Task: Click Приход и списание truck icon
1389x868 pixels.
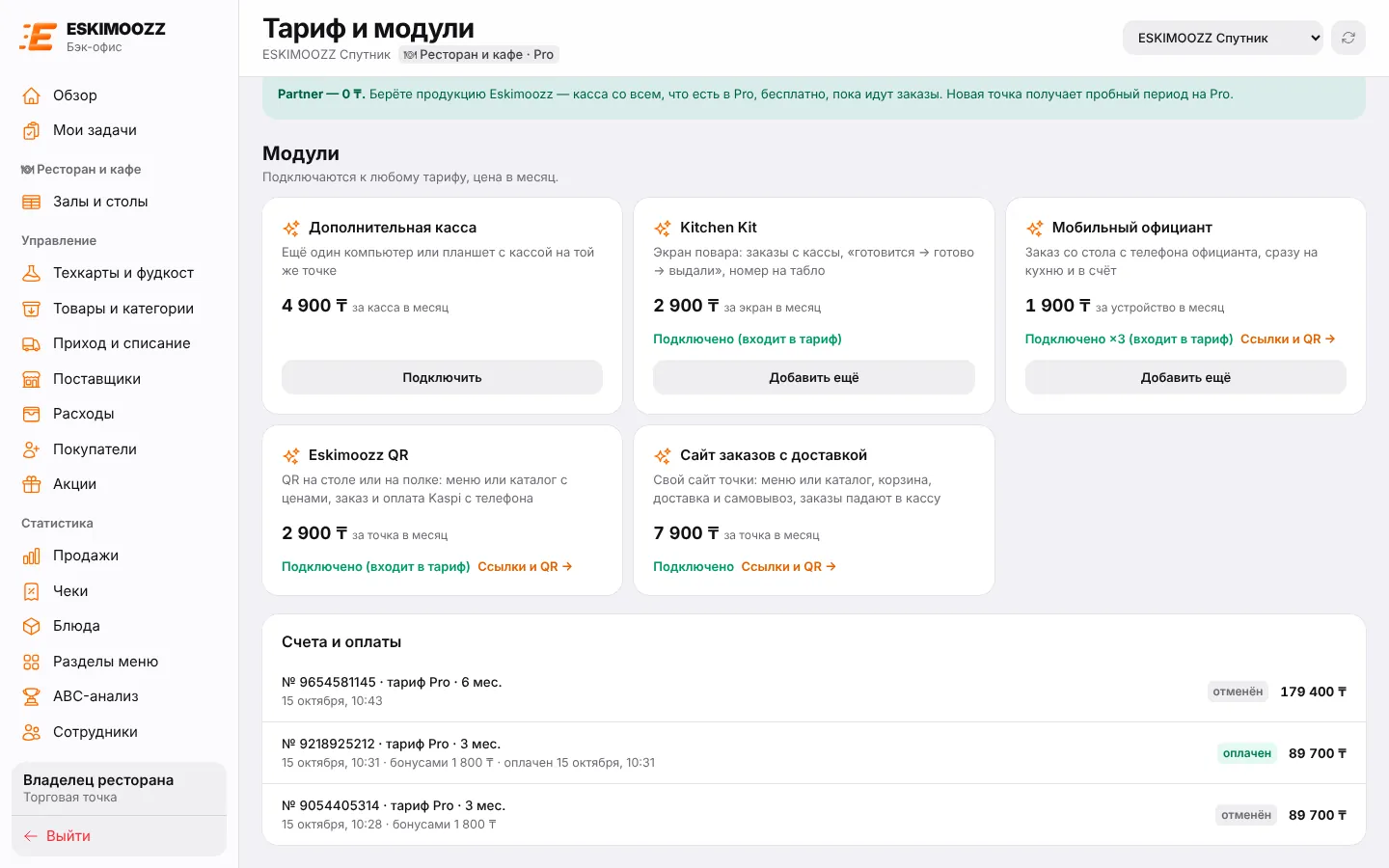Action: coord(32,343)
